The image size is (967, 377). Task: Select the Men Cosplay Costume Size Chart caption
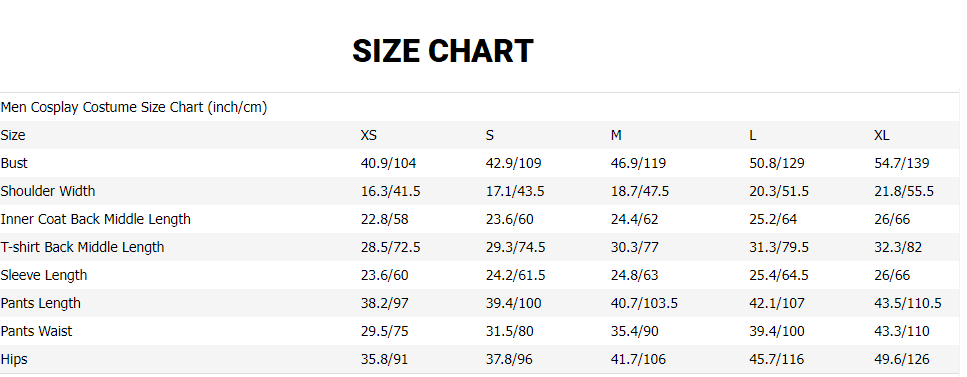(134, 107)
